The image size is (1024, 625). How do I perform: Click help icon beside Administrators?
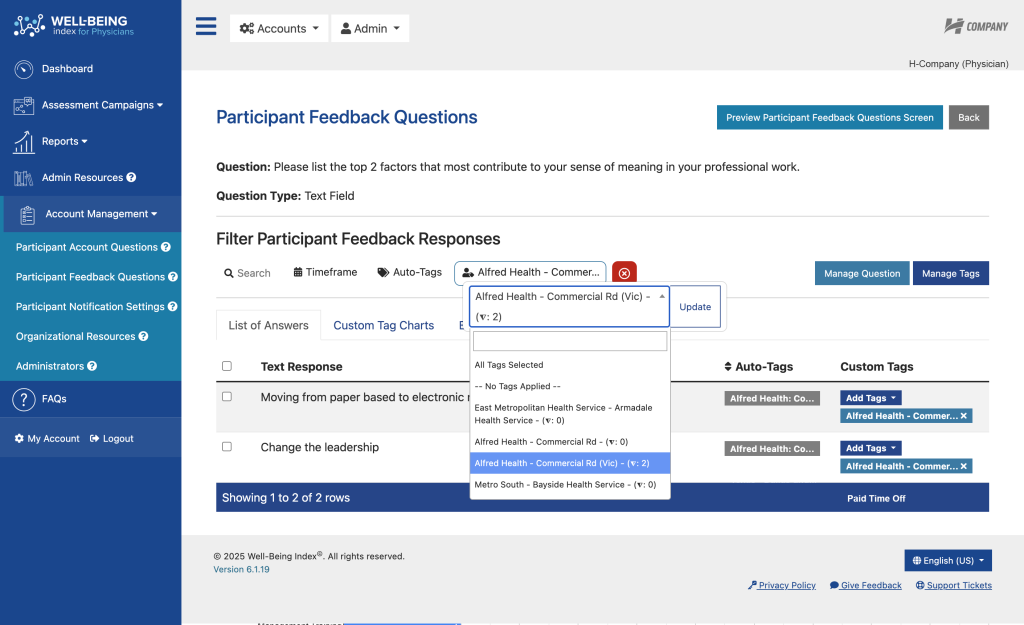(x=92, y=366)
